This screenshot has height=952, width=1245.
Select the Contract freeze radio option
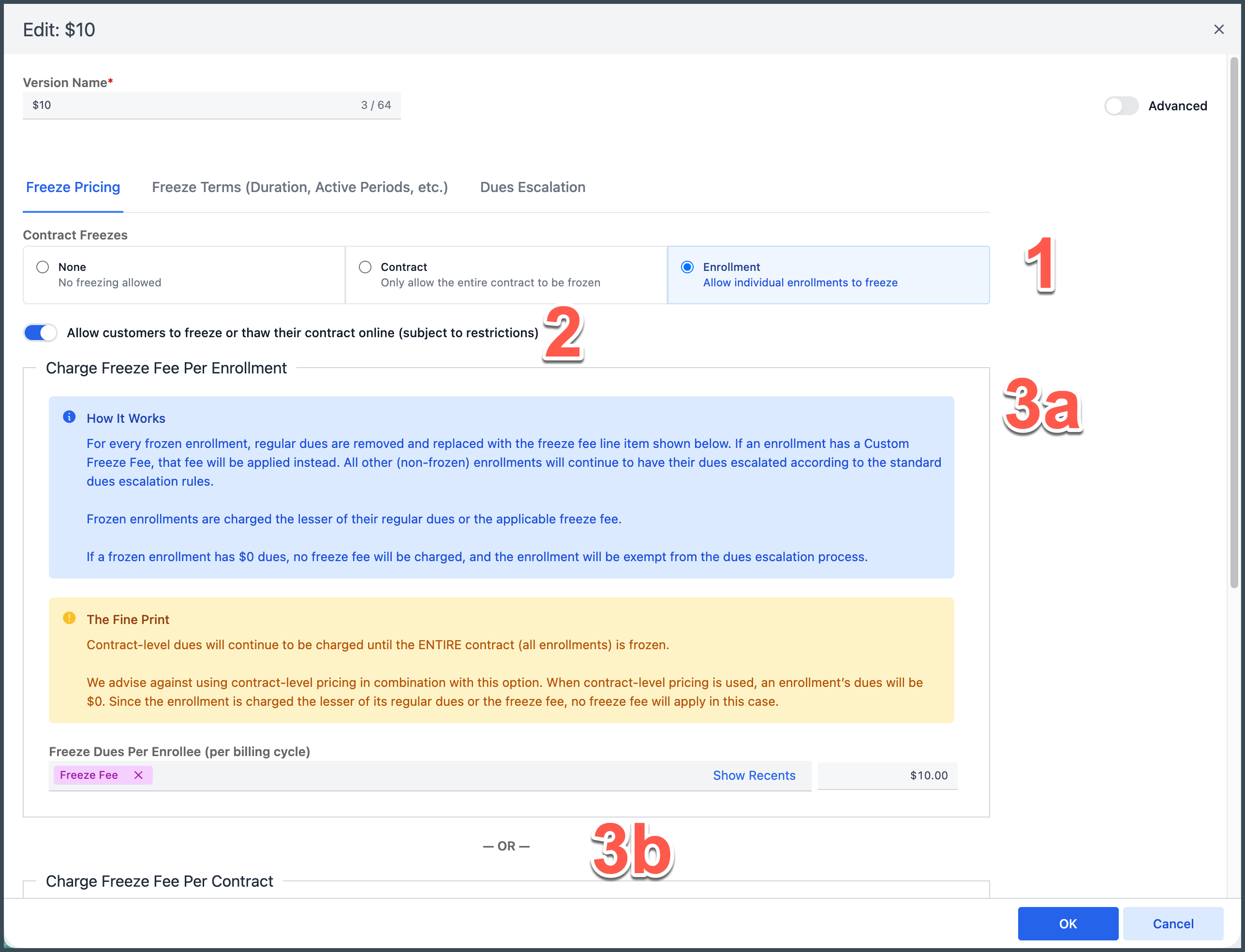[x=365, y=267]
